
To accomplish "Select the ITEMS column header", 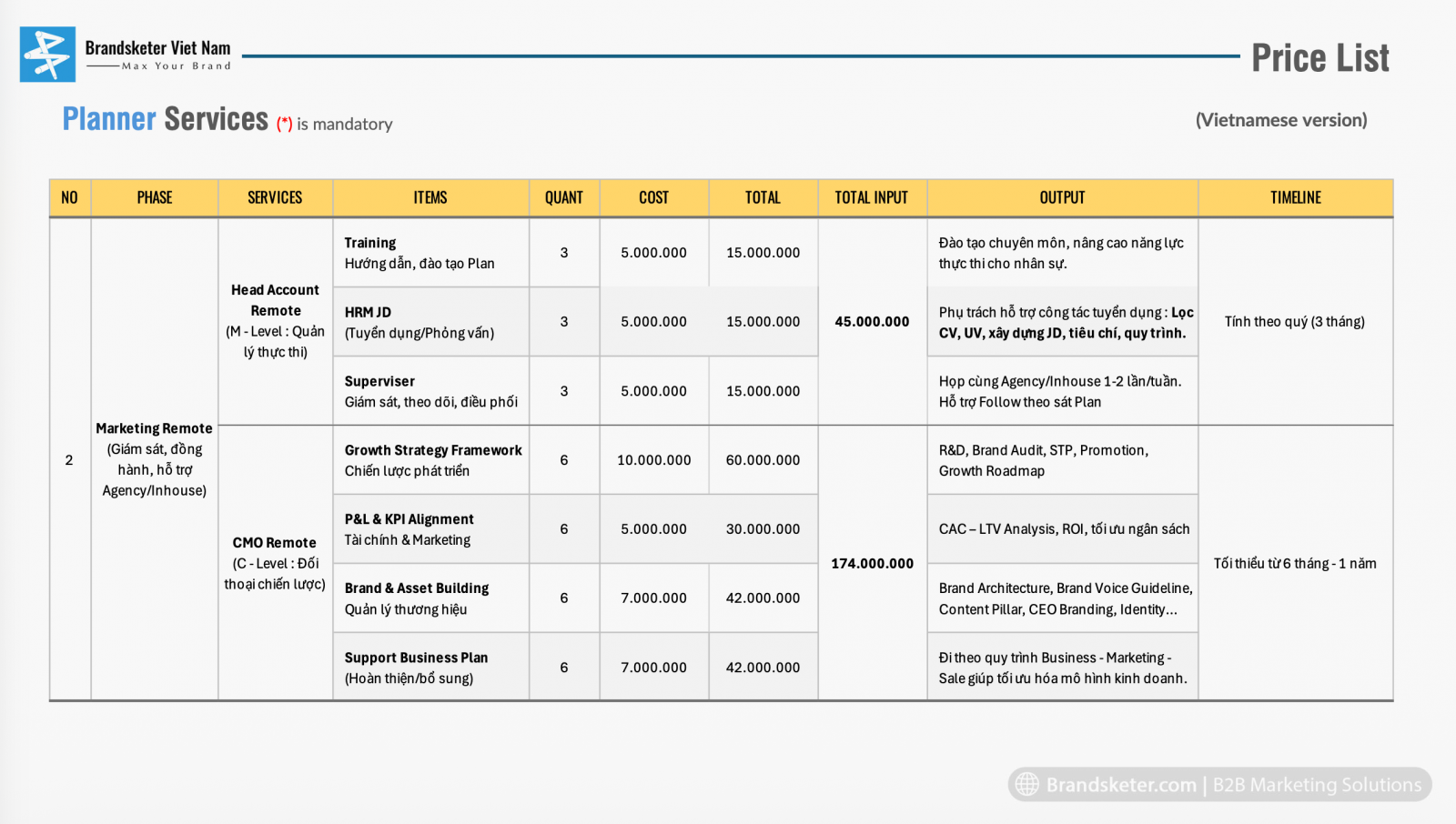I will pos(430,197).
